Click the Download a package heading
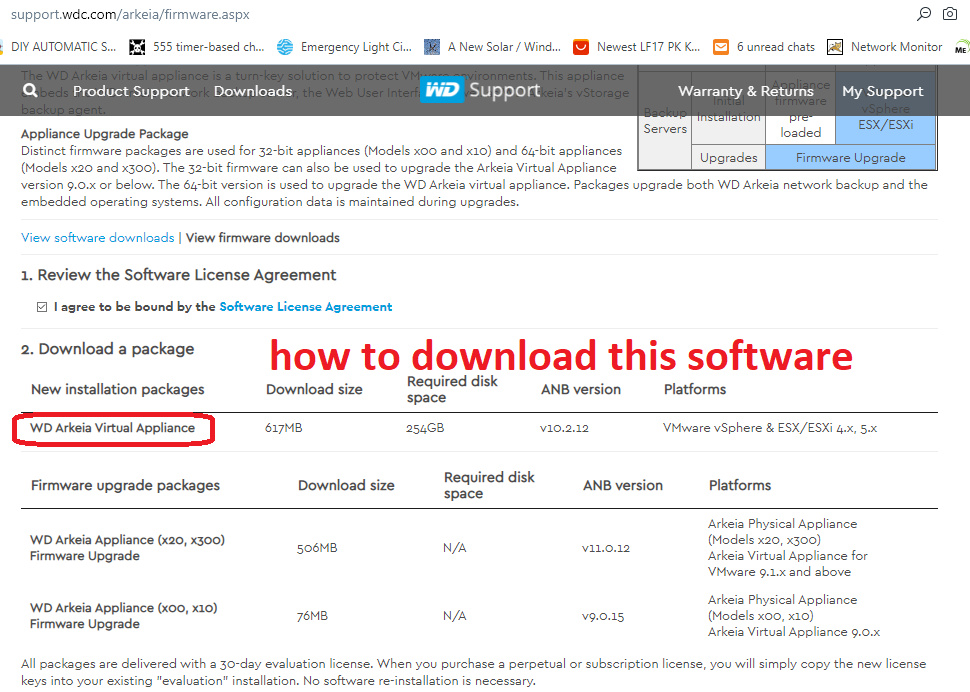 (108, 349)
